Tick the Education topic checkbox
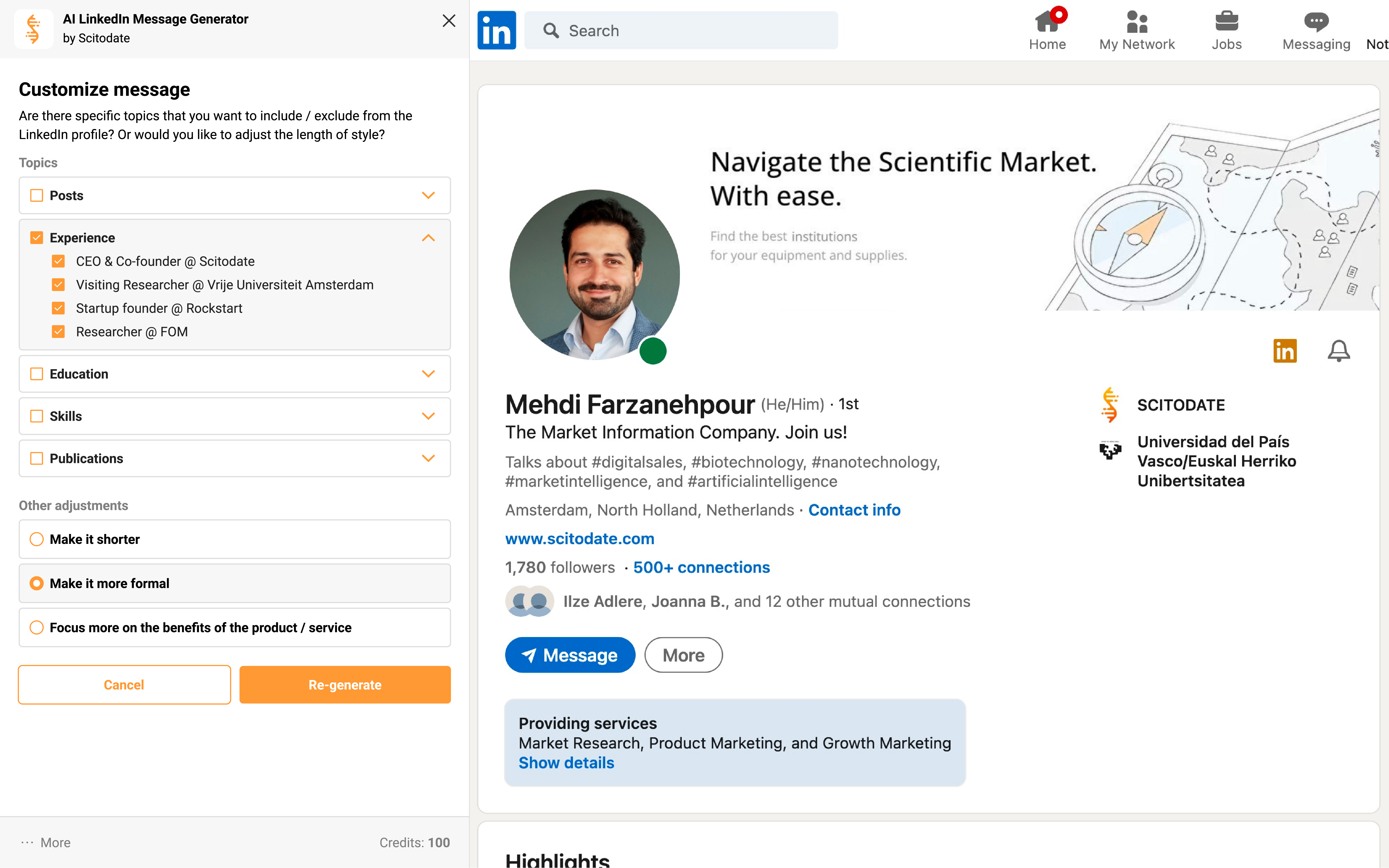The height and width of the screenshot is (868, 1389). coord(37,374)
